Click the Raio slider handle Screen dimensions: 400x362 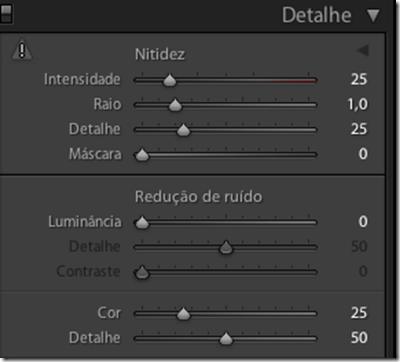tap(175, 105)
